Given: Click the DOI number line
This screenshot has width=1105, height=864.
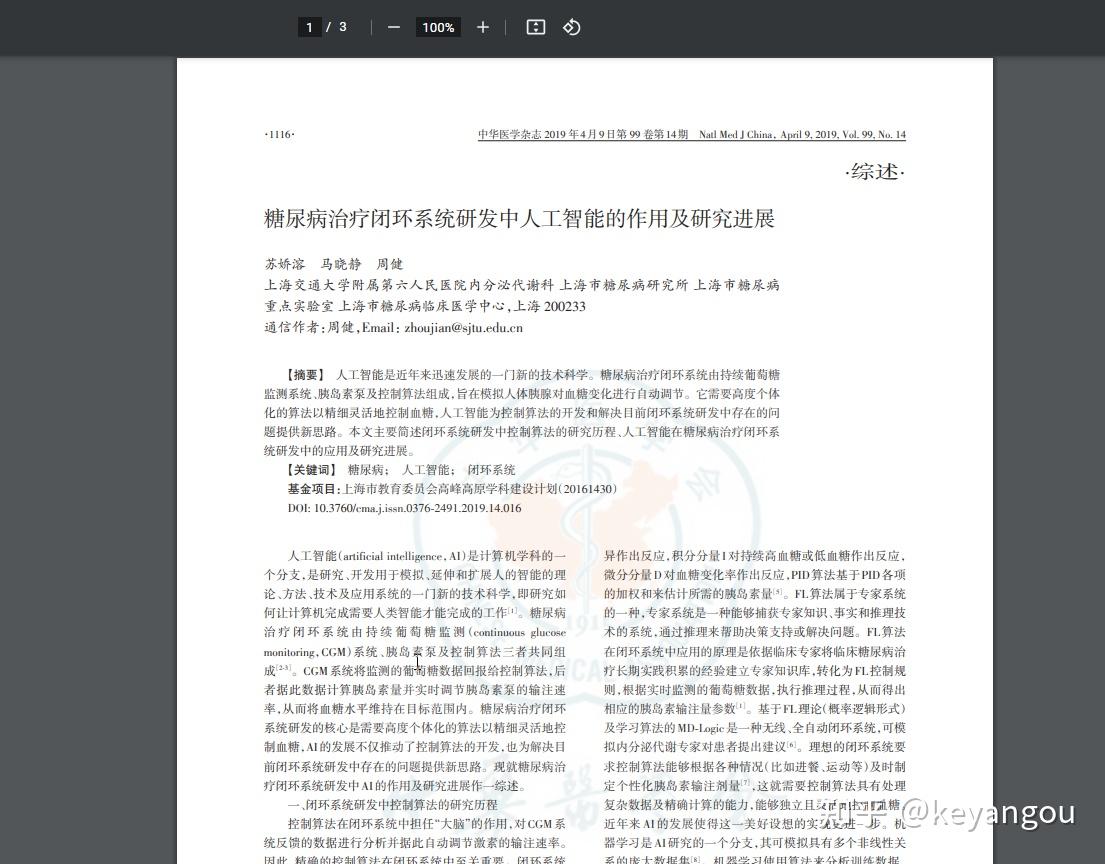Looking at the screenshot, I should tap(403, 508).
